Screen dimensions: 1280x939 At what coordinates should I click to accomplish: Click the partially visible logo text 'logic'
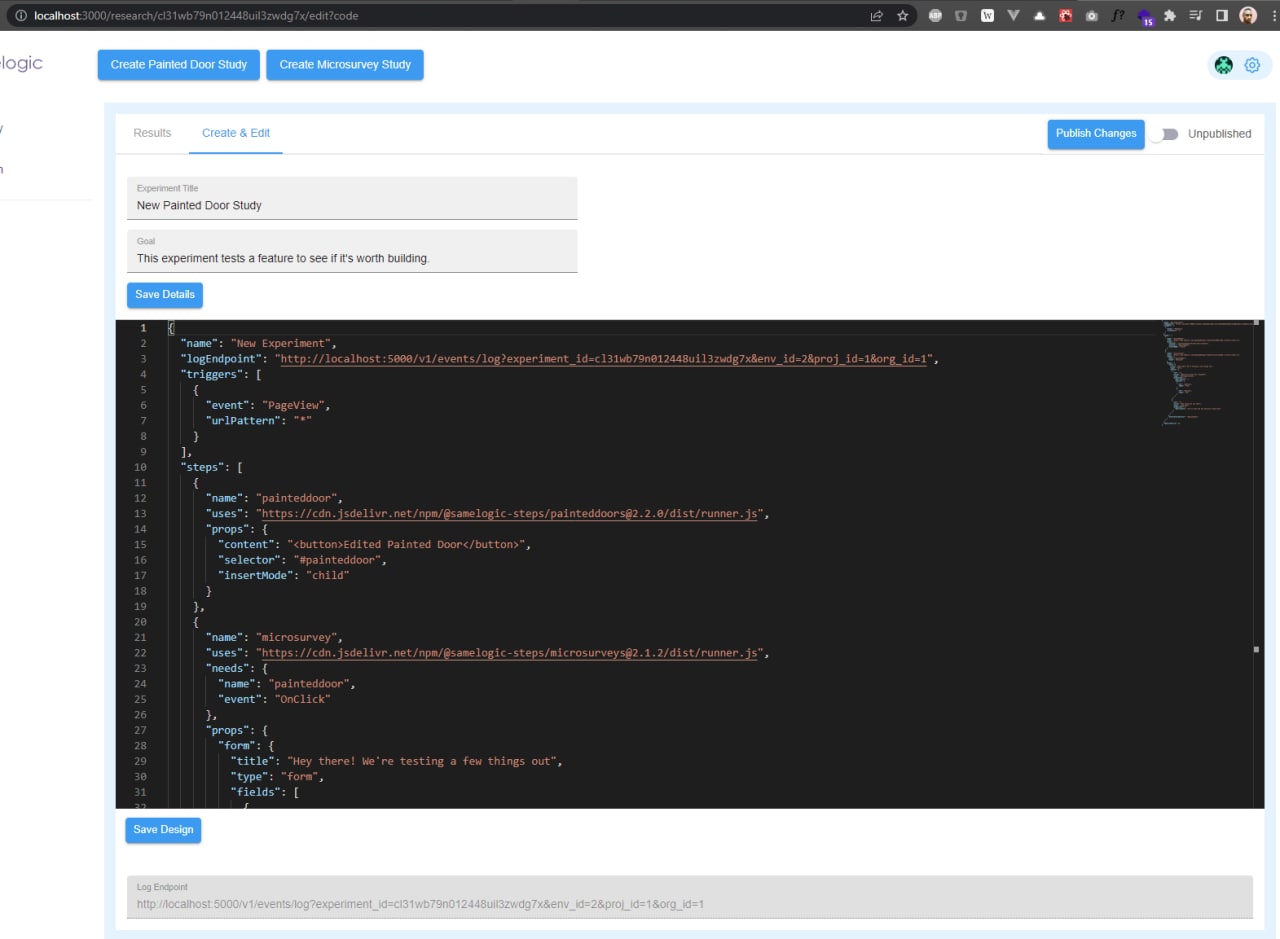pos(21,64)
